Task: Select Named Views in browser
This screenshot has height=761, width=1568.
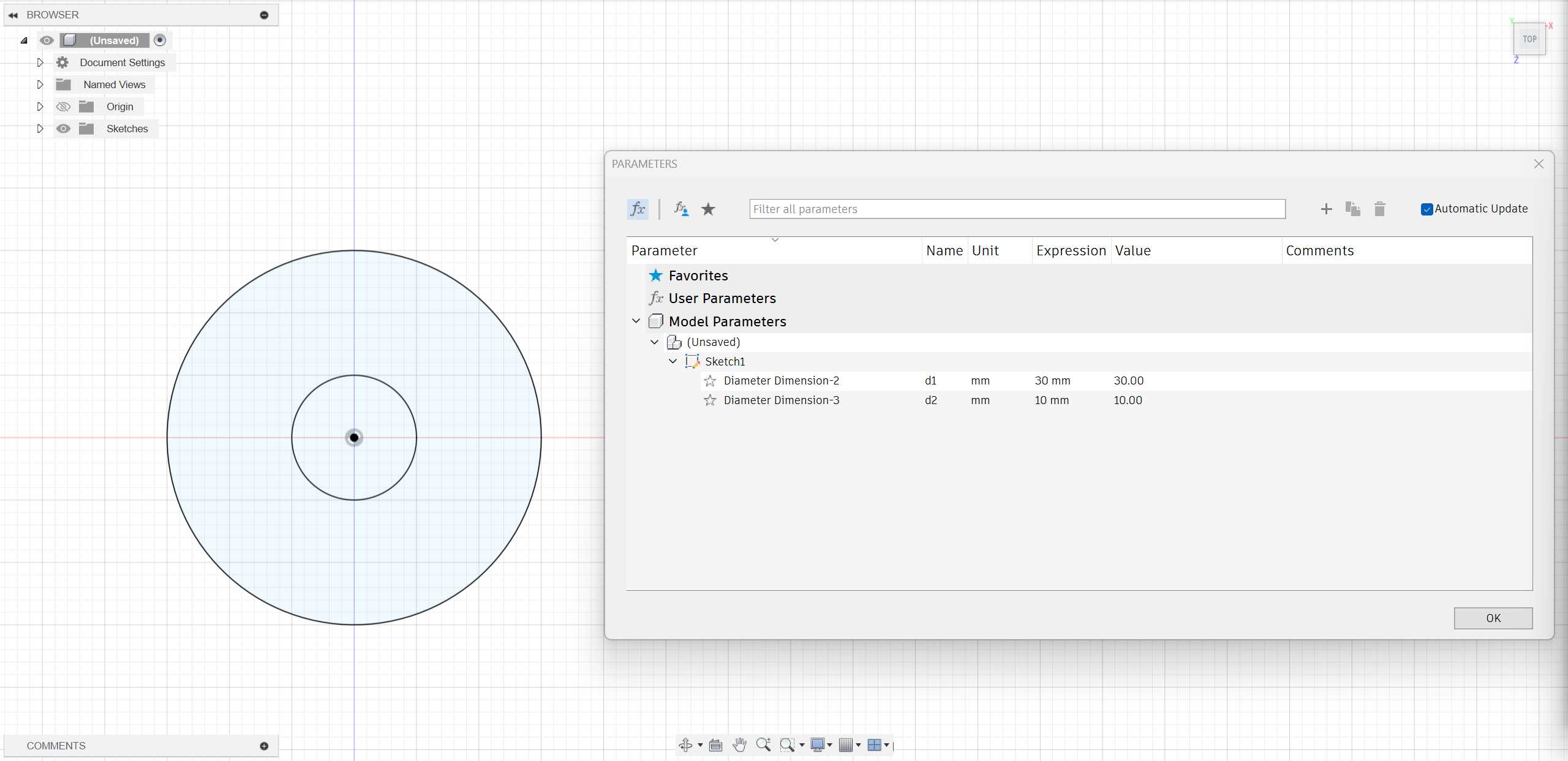Action: [x=115, y=84]
